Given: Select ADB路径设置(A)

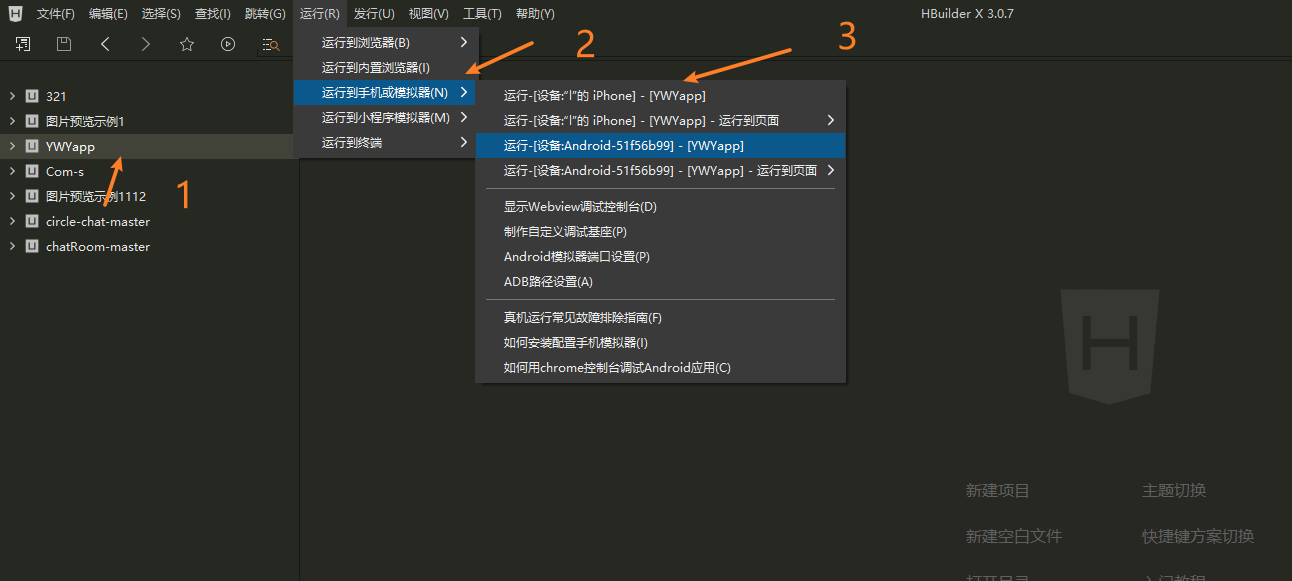Looking at the screenshot, I should (x=661, y=282).
